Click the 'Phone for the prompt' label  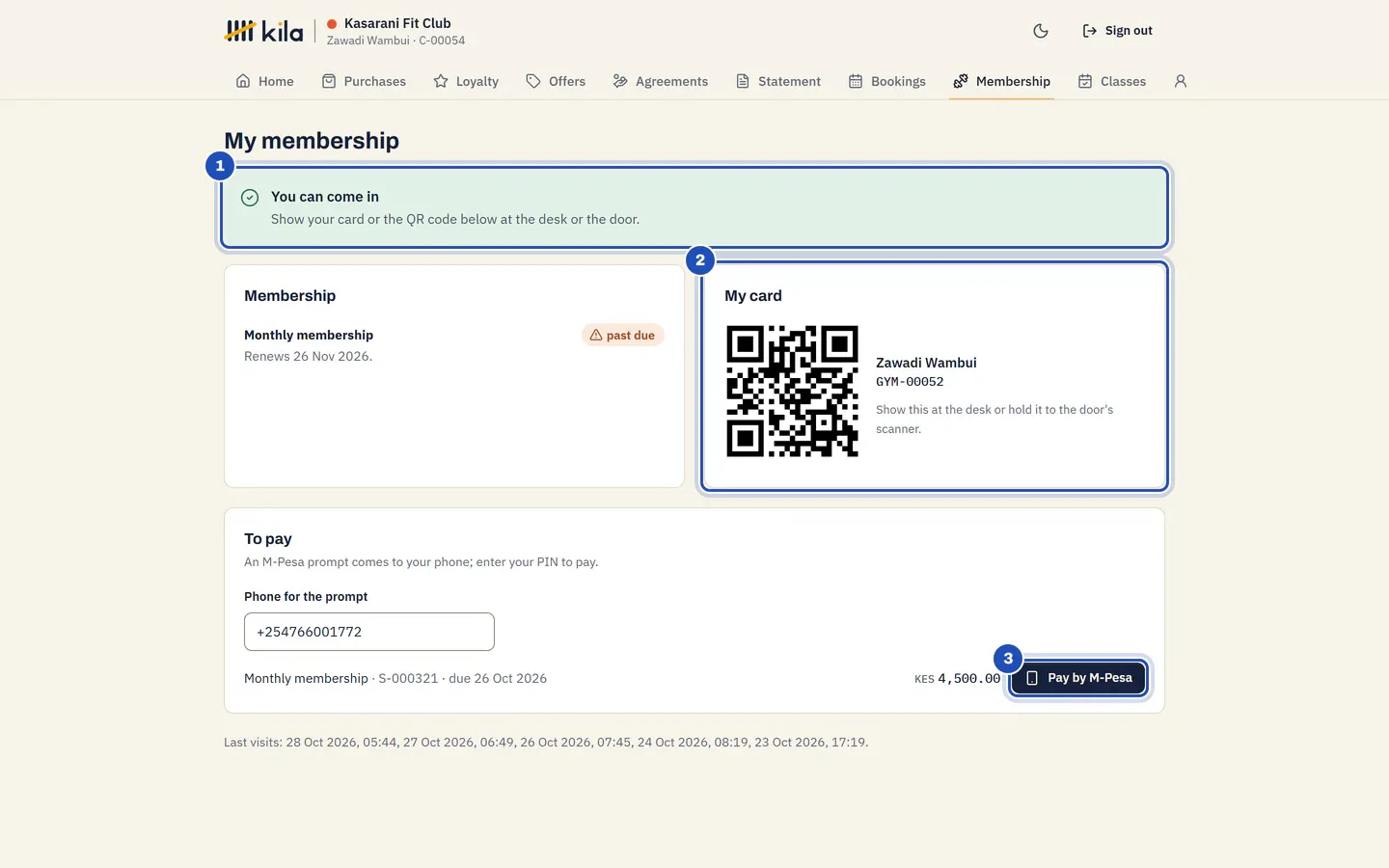coord(306,597)
